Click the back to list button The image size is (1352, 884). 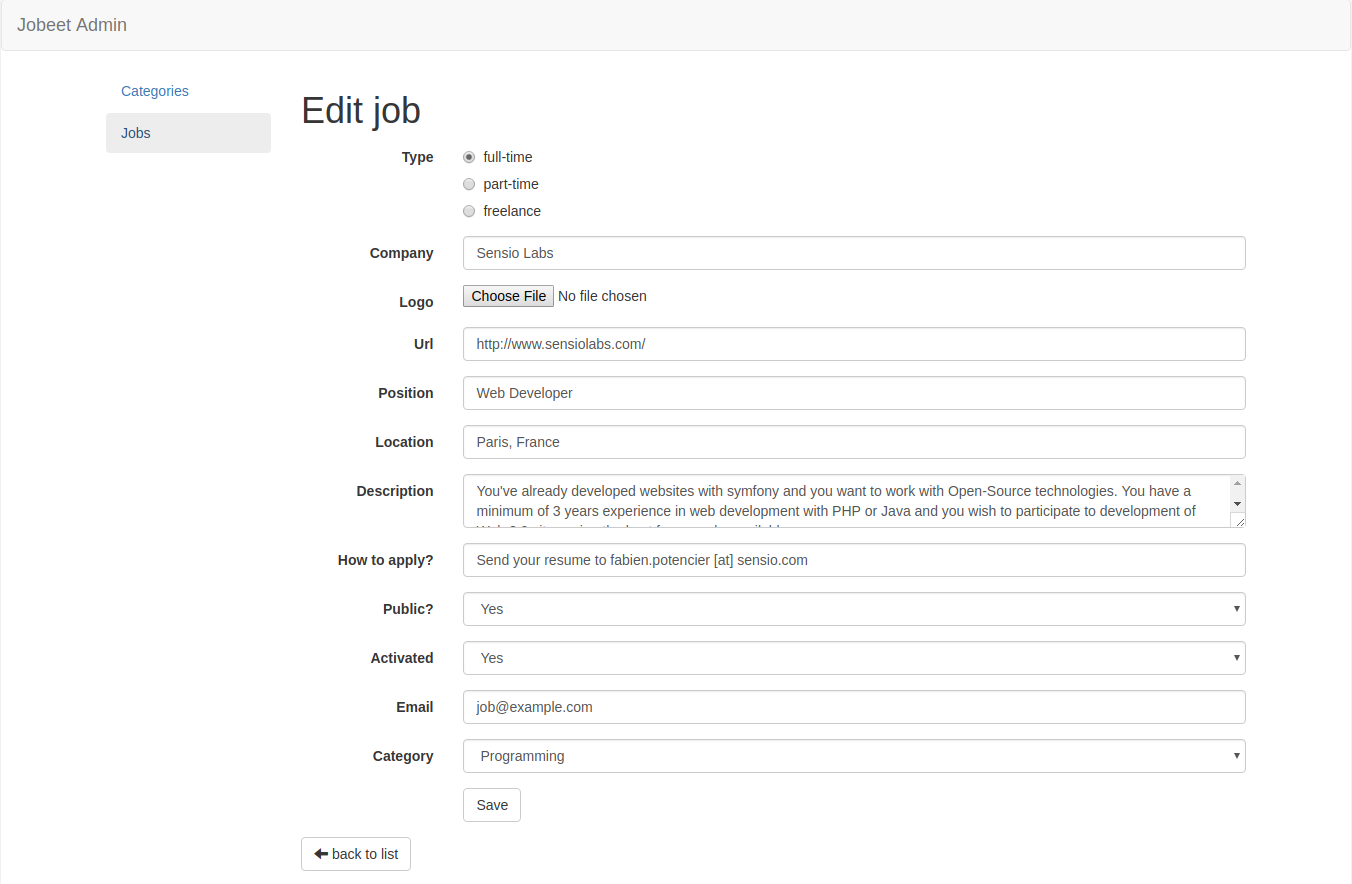point(356,854)
